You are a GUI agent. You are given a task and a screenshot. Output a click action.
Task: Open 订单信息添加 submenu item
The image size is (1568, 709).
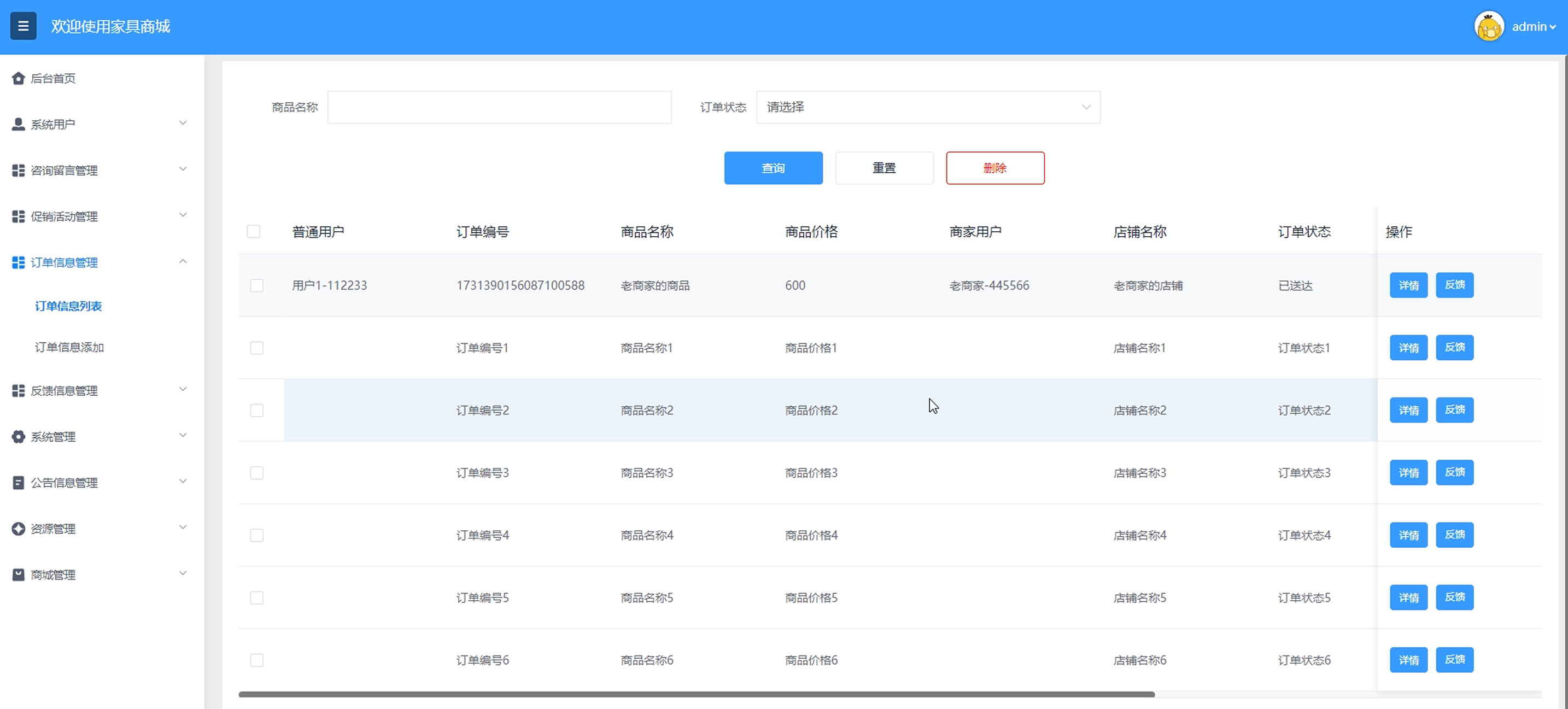click(69, 347)
